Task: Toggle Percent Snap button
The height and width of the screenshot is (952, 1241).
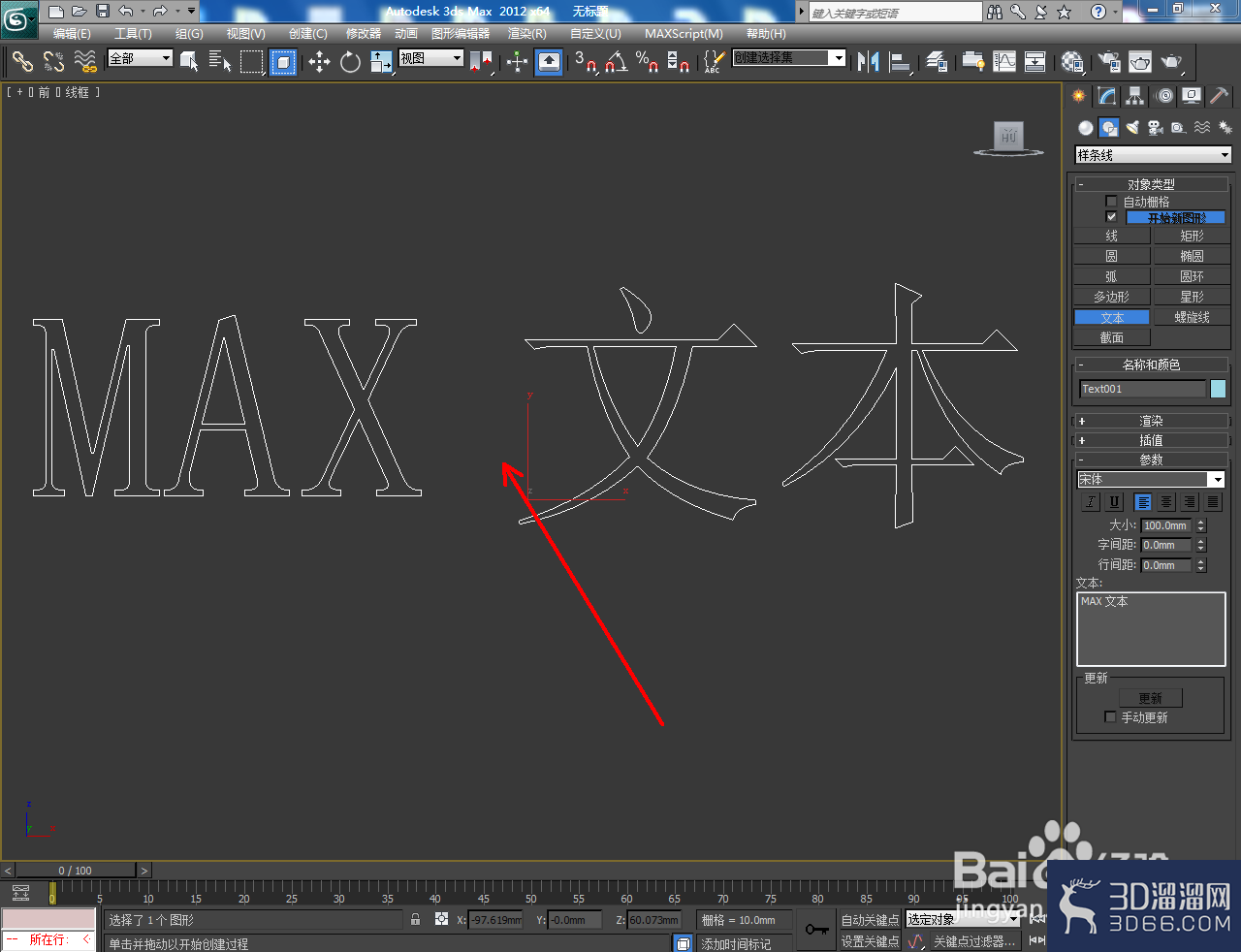Action: click(x=647, y=62)
